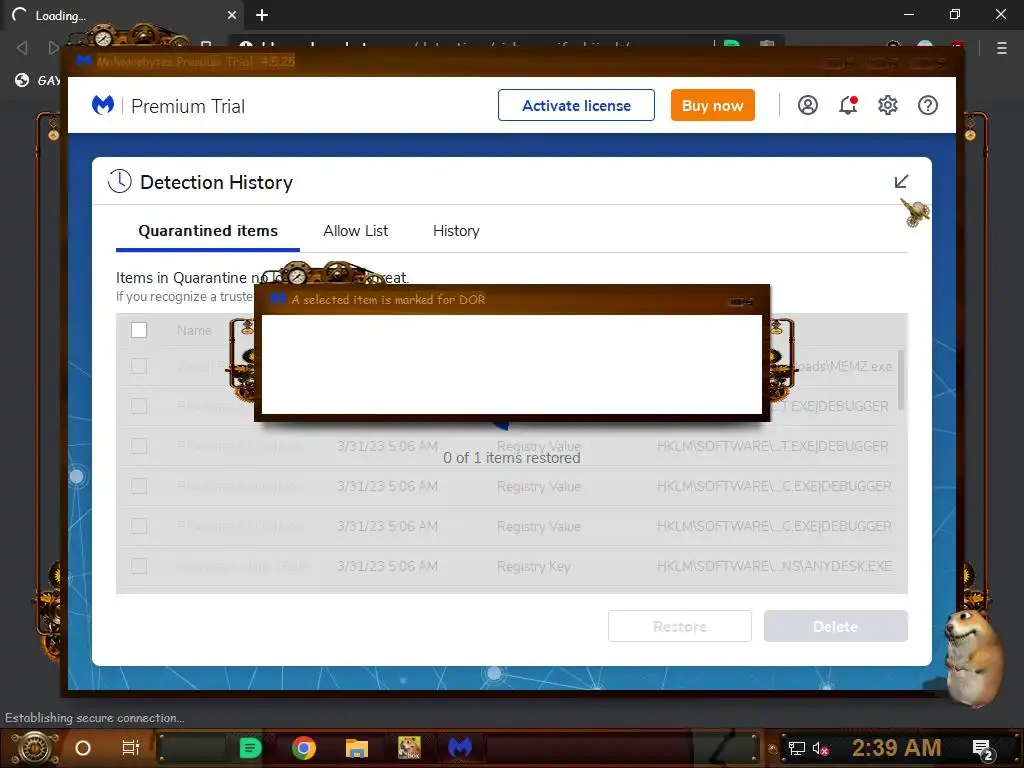Click the Registry Key type cell

coord(534,566)
